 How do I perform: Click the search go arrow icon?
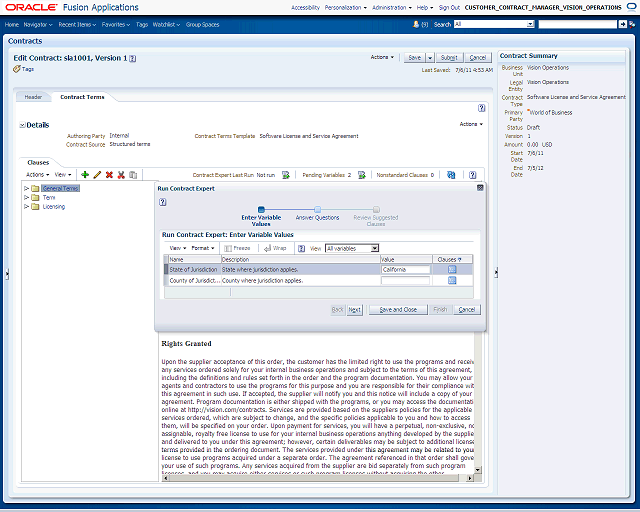click(x=622, y=24)
